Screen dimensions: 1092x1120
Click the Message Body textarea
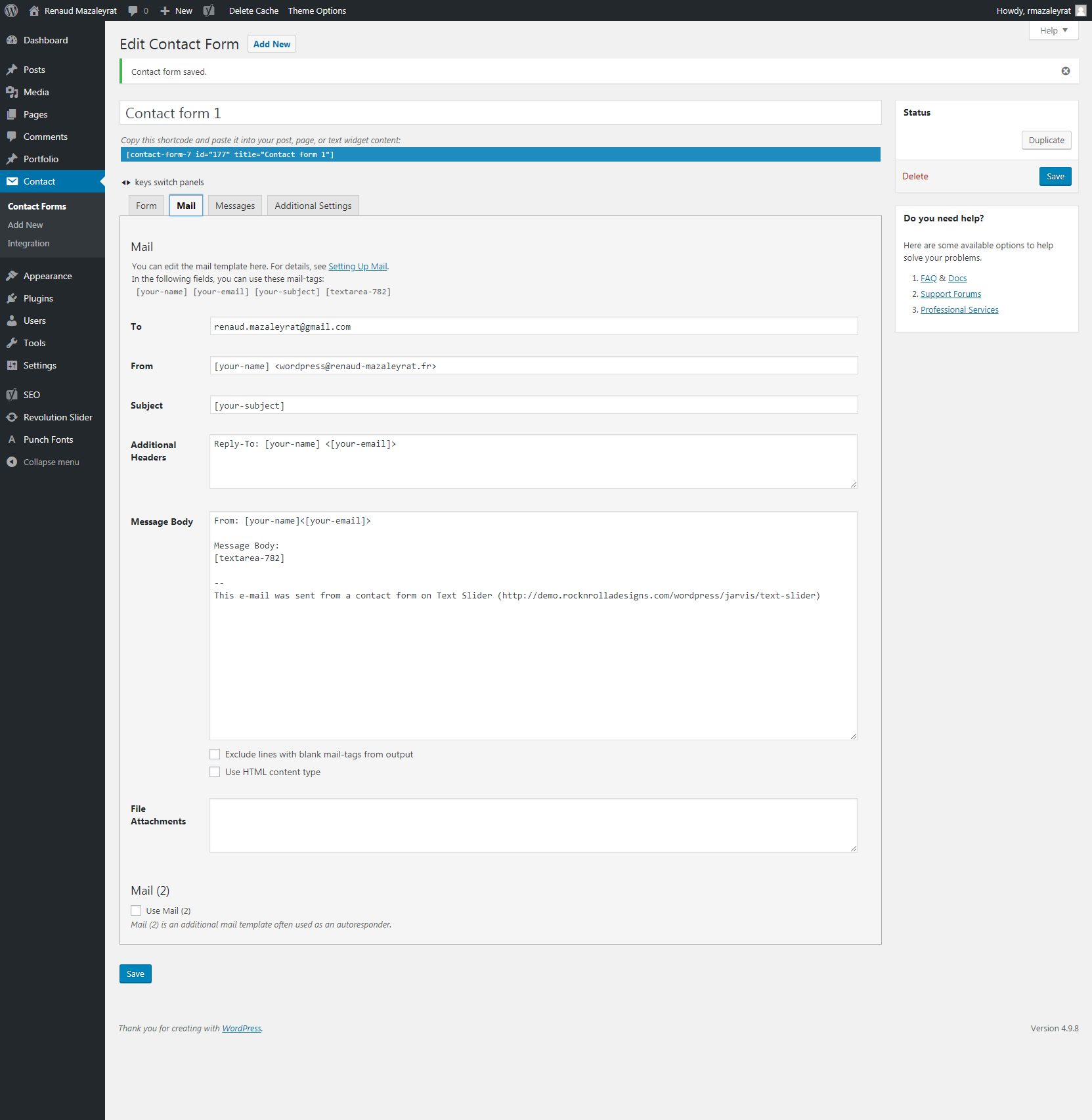point(534,625)
